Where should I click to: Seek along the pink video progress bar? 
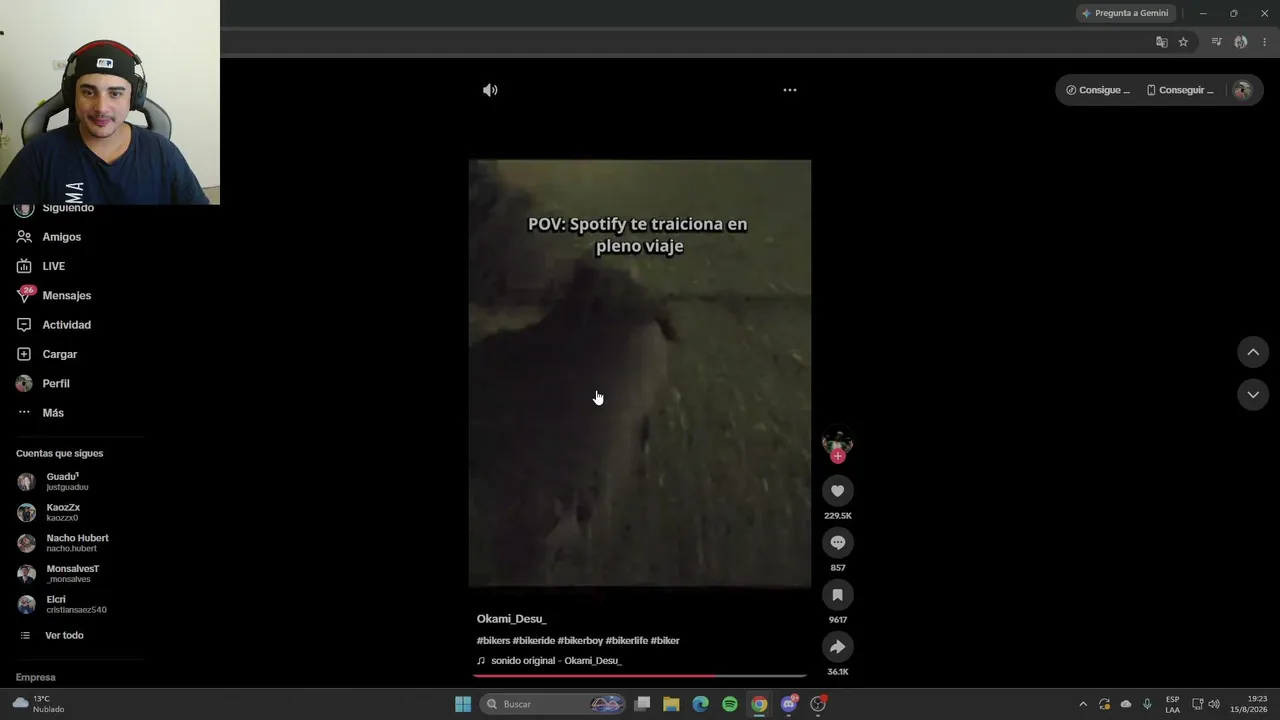640,676
